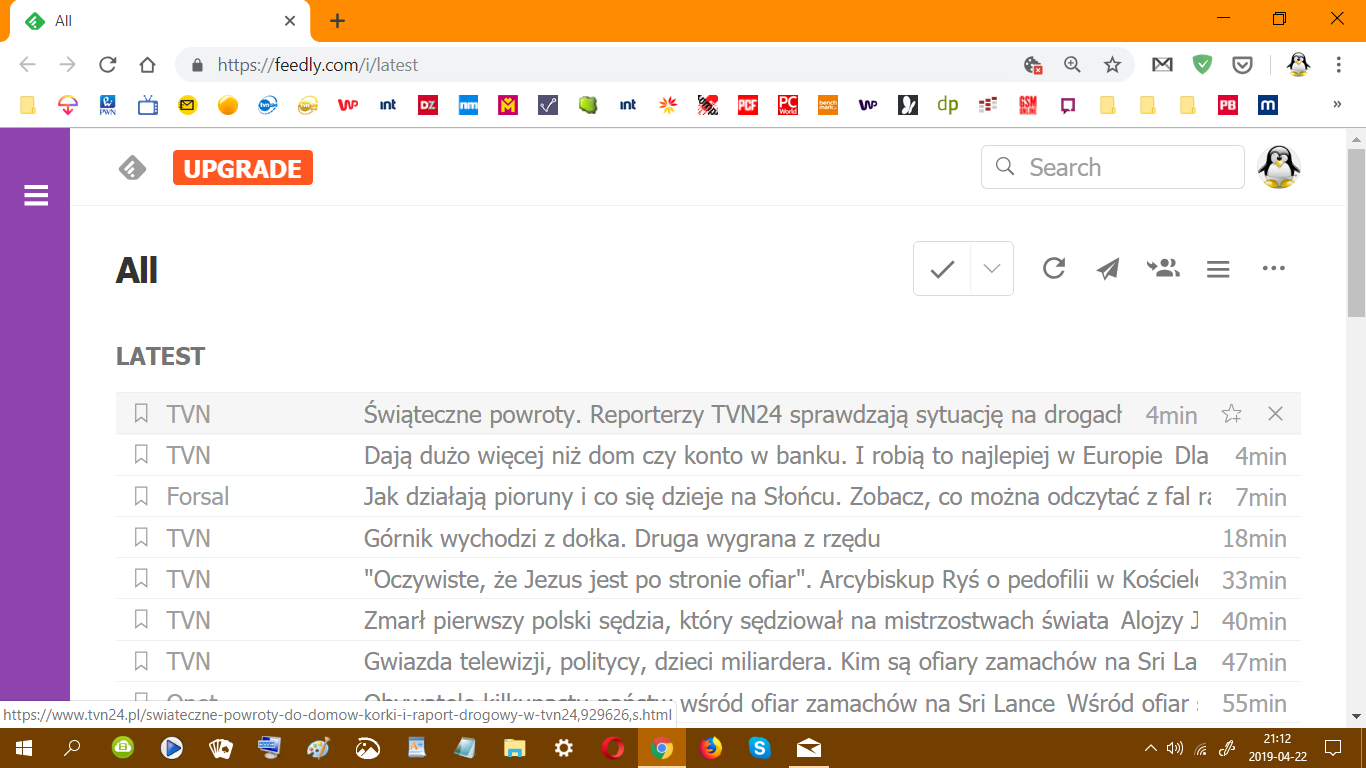
Task: Star the Świąteczne powroty article
Action: pyautogui.click(x=1232, y=414)
